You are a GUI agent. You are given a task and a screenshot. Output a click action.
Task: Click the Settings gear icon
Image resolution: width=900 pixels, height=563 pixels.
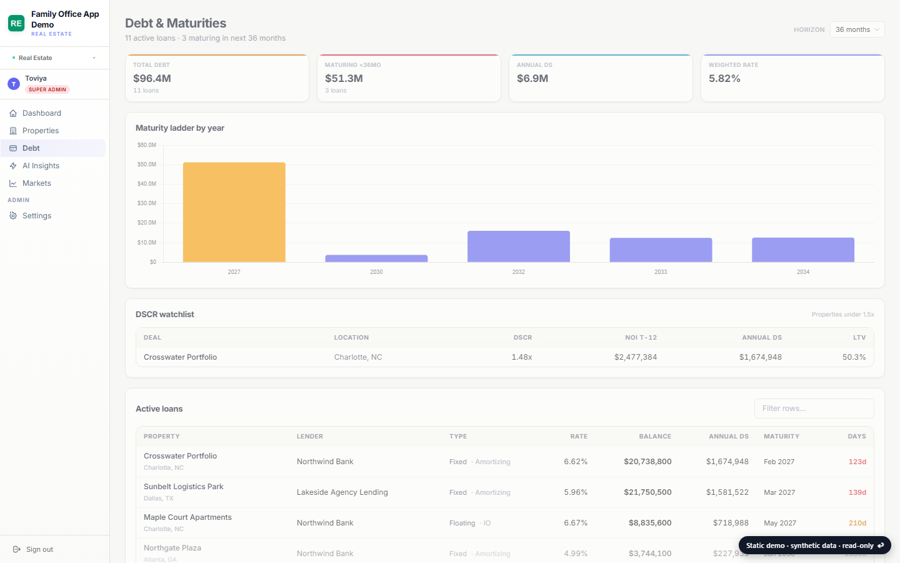click(13, 216)
